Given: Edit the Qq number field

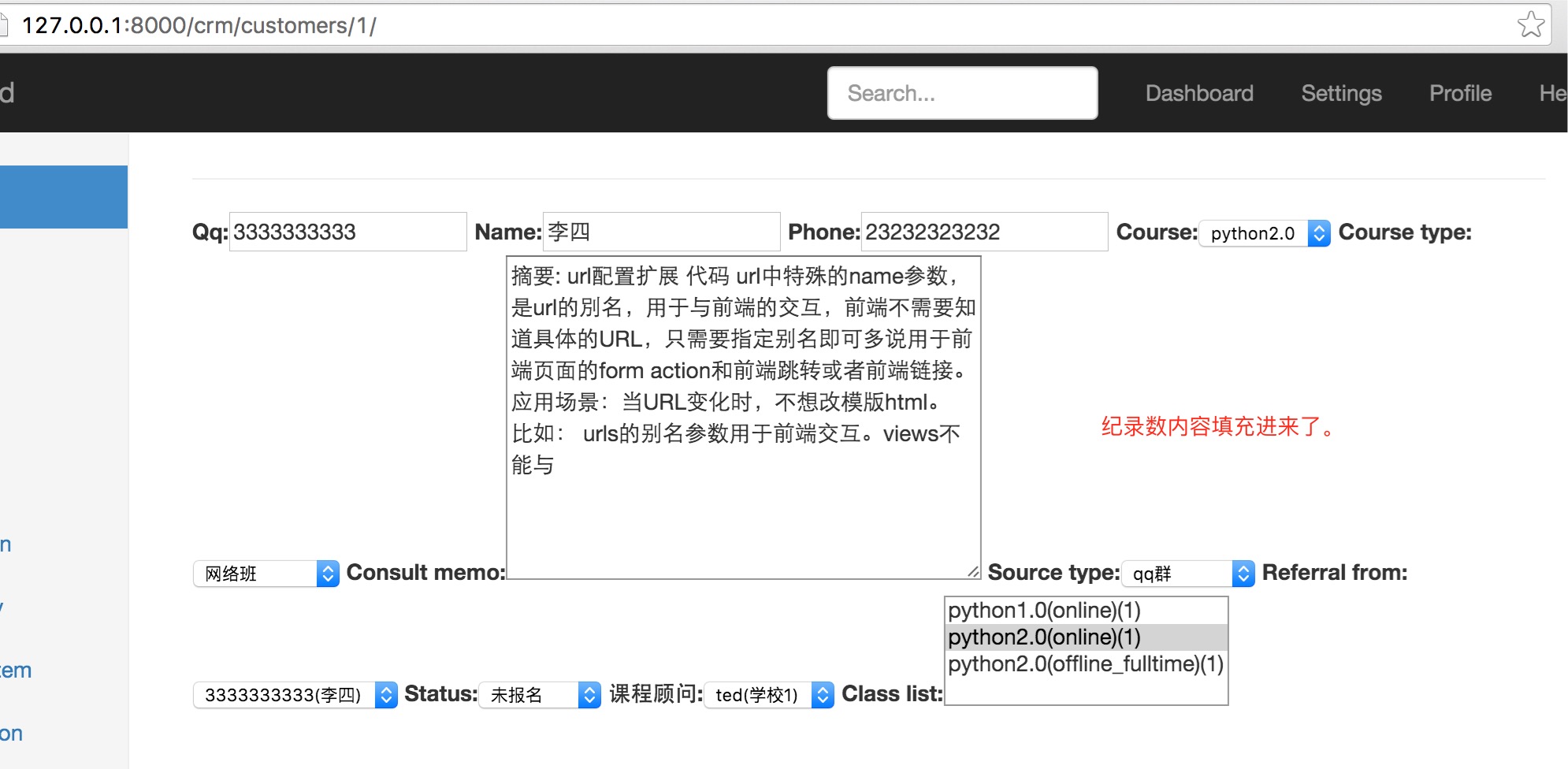Looking at the screenshot, I should pos(347,232).
